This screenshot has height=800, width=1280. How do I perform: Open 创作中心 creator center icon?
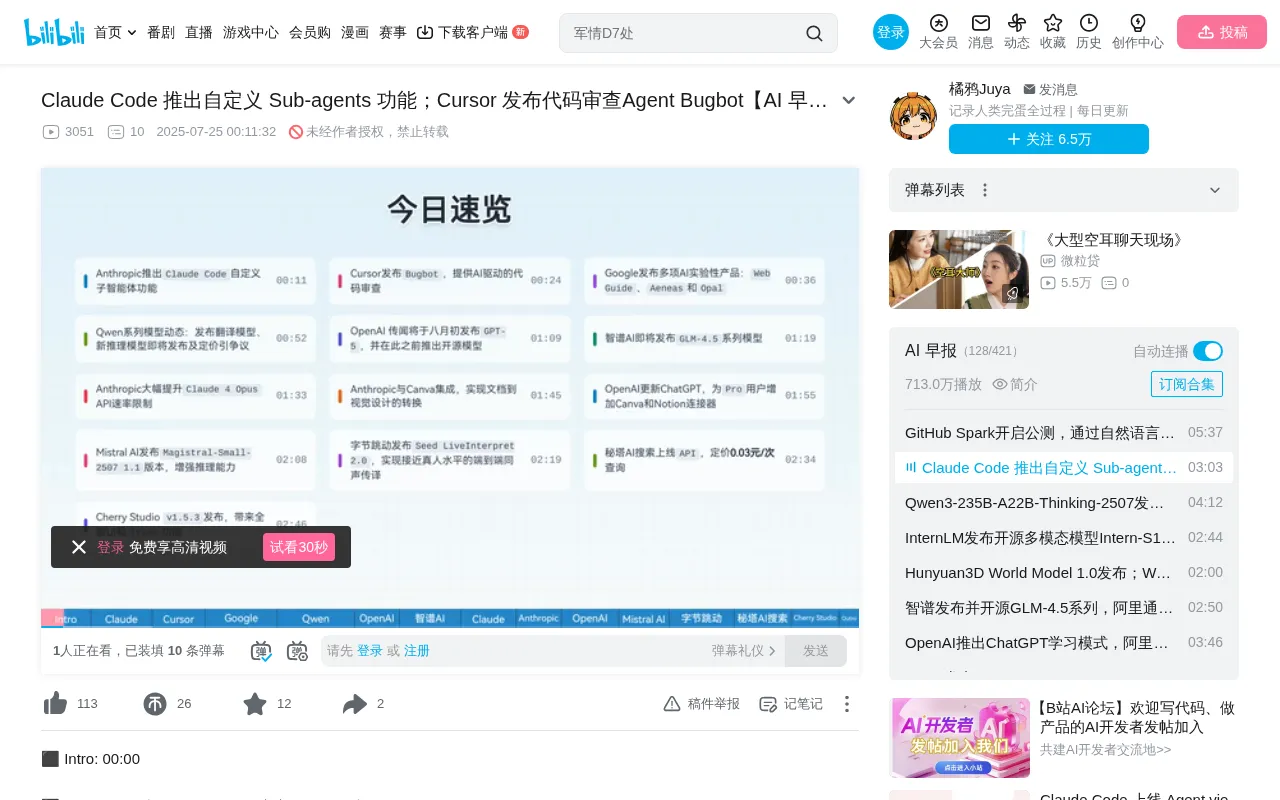[1138, 32]
